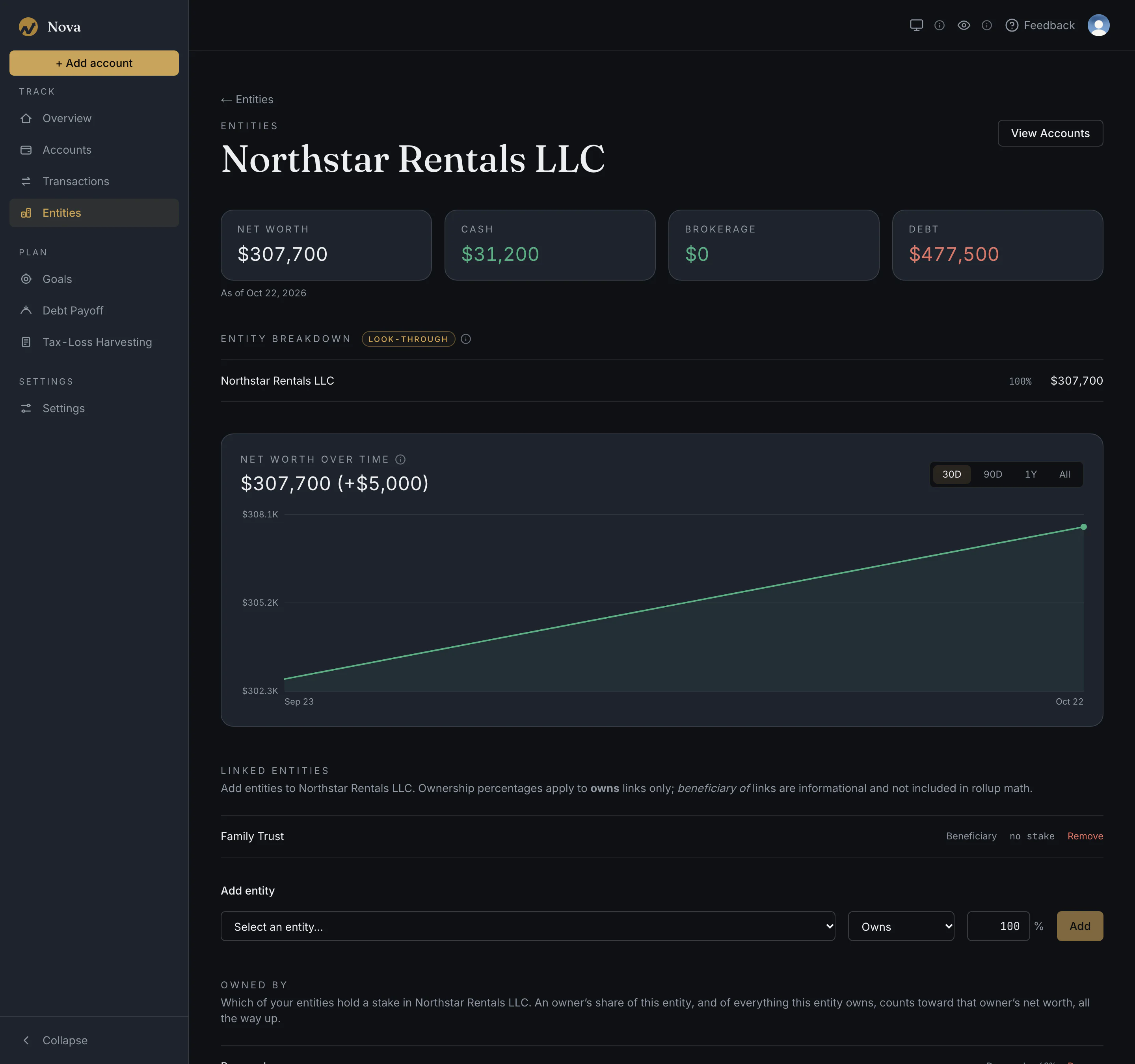1135x1064 pixels.
Task: Click the Settings sliders icon
Action: (26, 408)
